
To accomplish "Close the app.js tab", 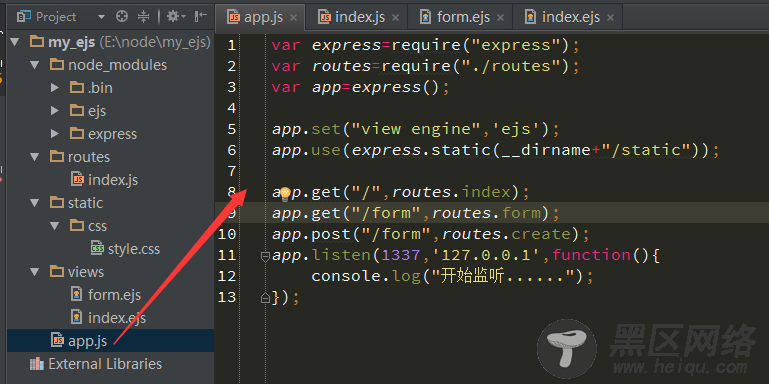I will pos(293,18).
